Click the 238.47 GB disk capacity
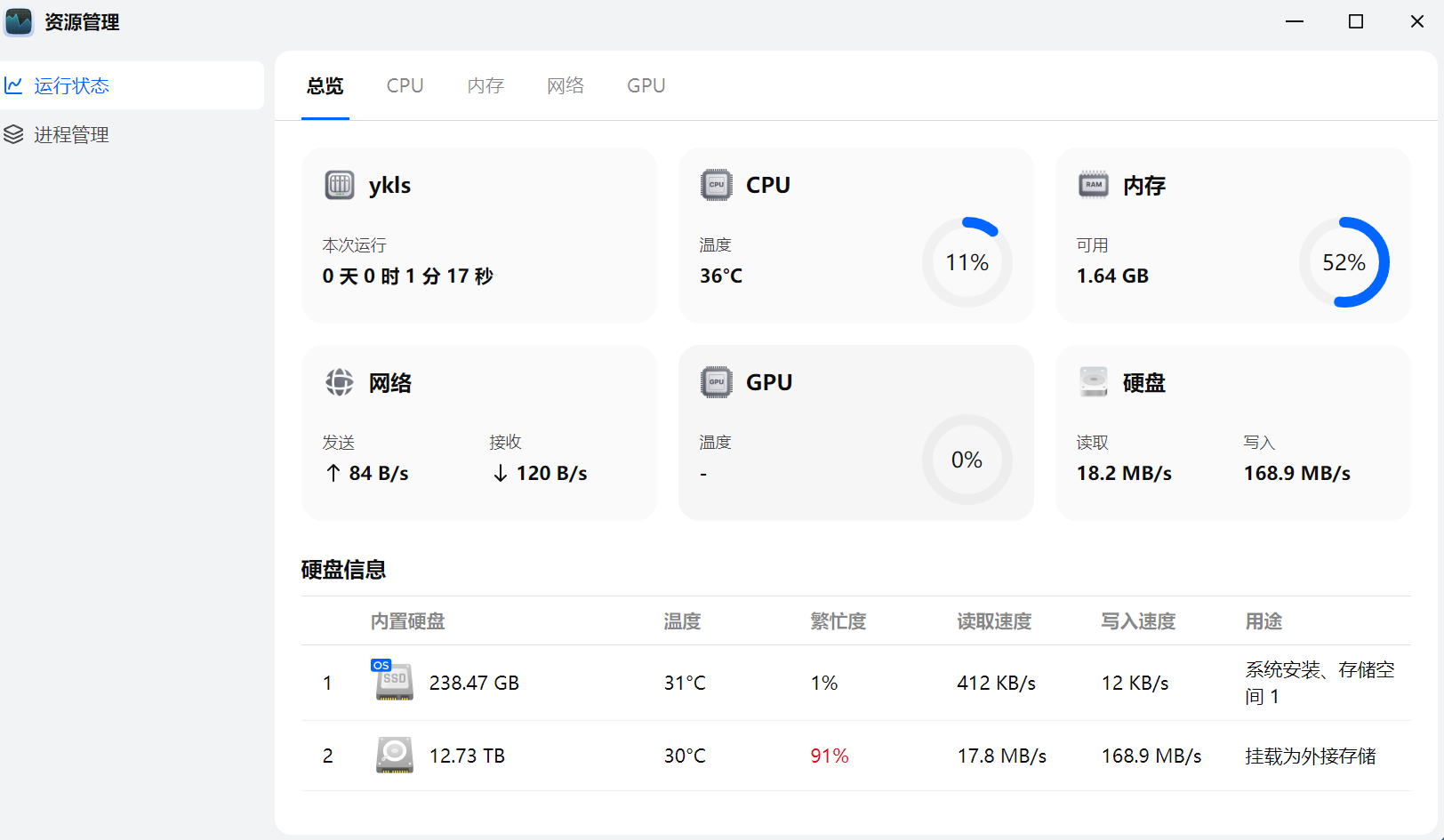Image resolution: width=1444 pixels, height=840 pixels. click(x=474, y=683)
